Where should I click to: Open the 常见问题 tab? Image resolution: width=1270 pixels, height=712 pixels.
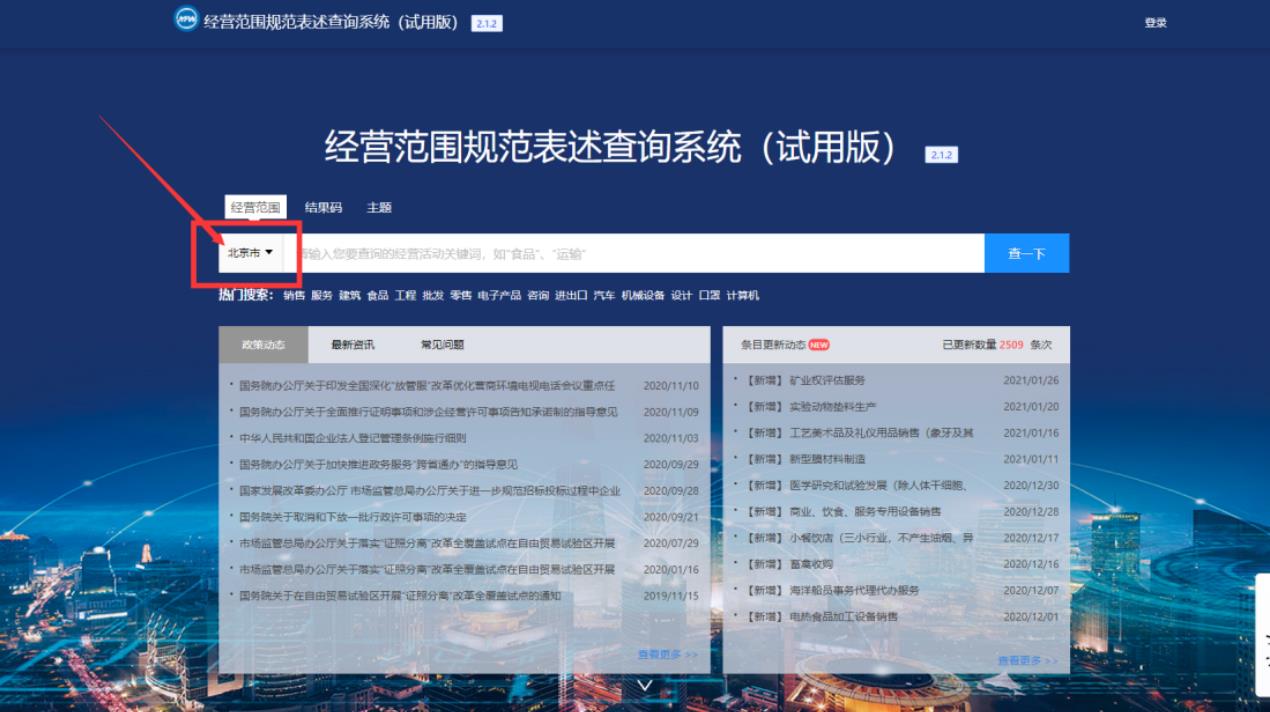442,345
